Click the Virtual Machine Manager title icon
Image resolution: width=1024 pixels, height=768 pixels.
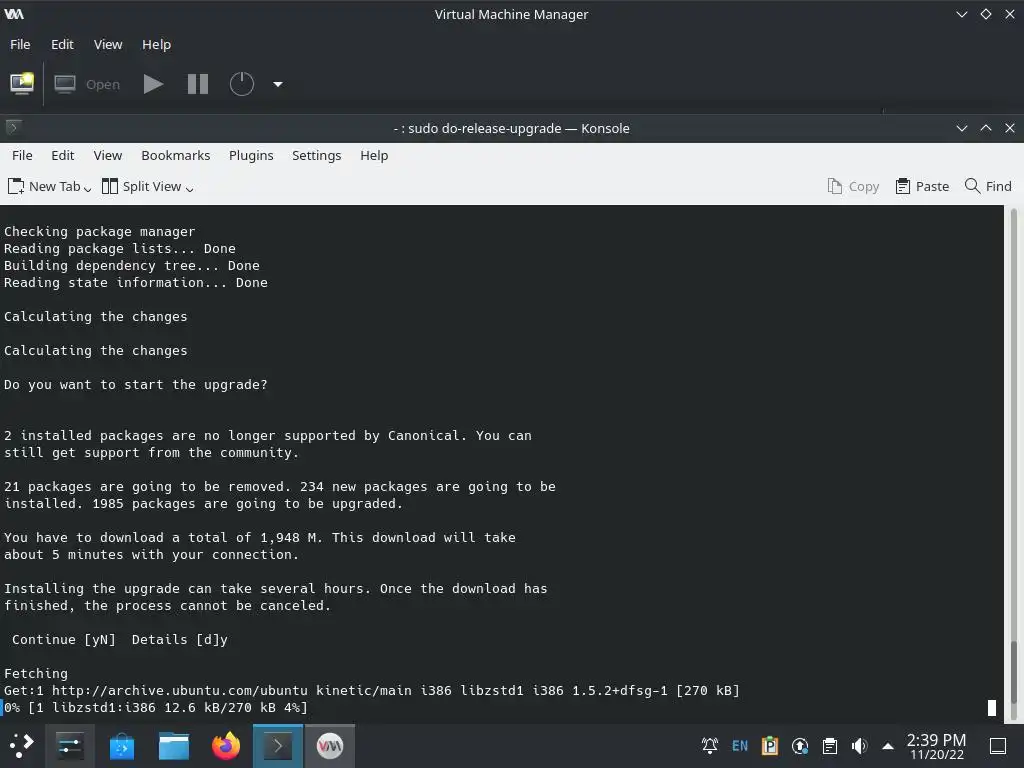(x=14, y=14)
